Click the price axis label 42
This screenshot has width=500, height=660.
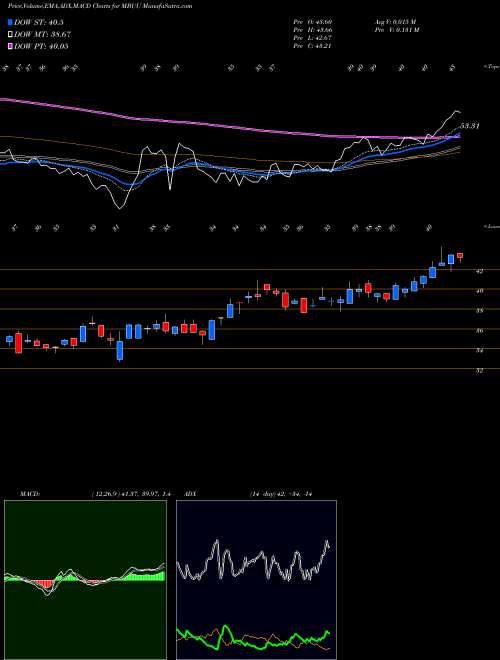(479, 271)
